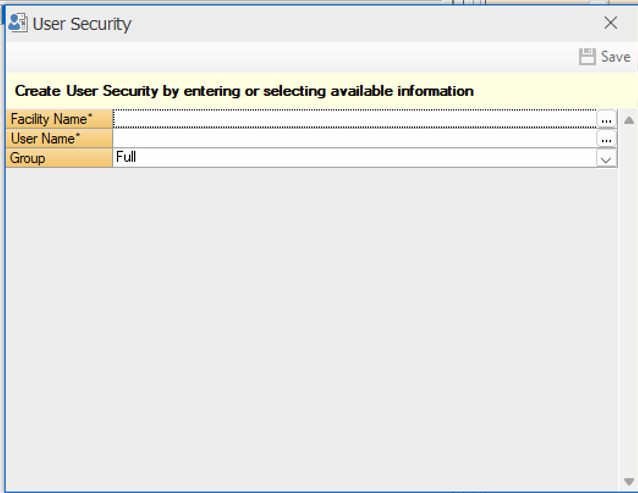Viewport: 638px width, 493px height.
Task: Open Facility Name browse ellipsis button
Action: pos(606,119)
